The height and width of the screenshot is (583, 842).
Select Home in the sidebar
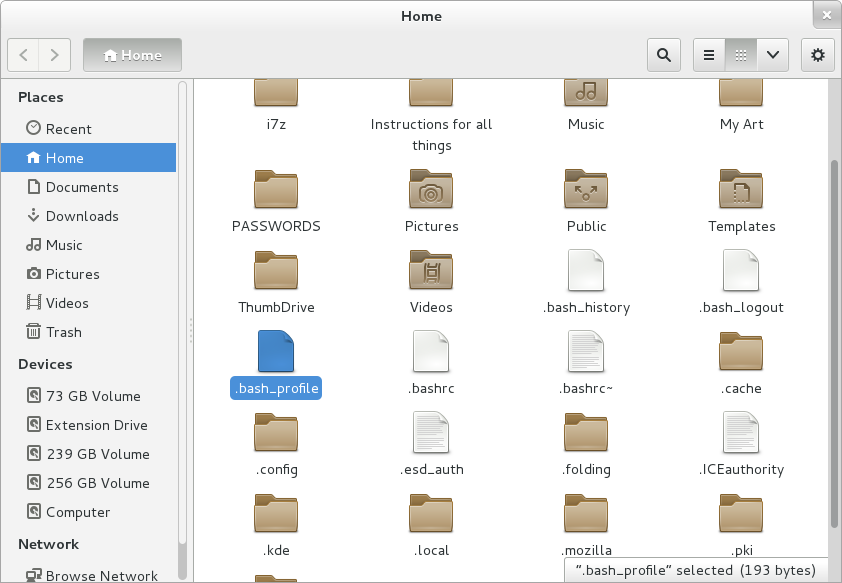click(x=89, y=158)
